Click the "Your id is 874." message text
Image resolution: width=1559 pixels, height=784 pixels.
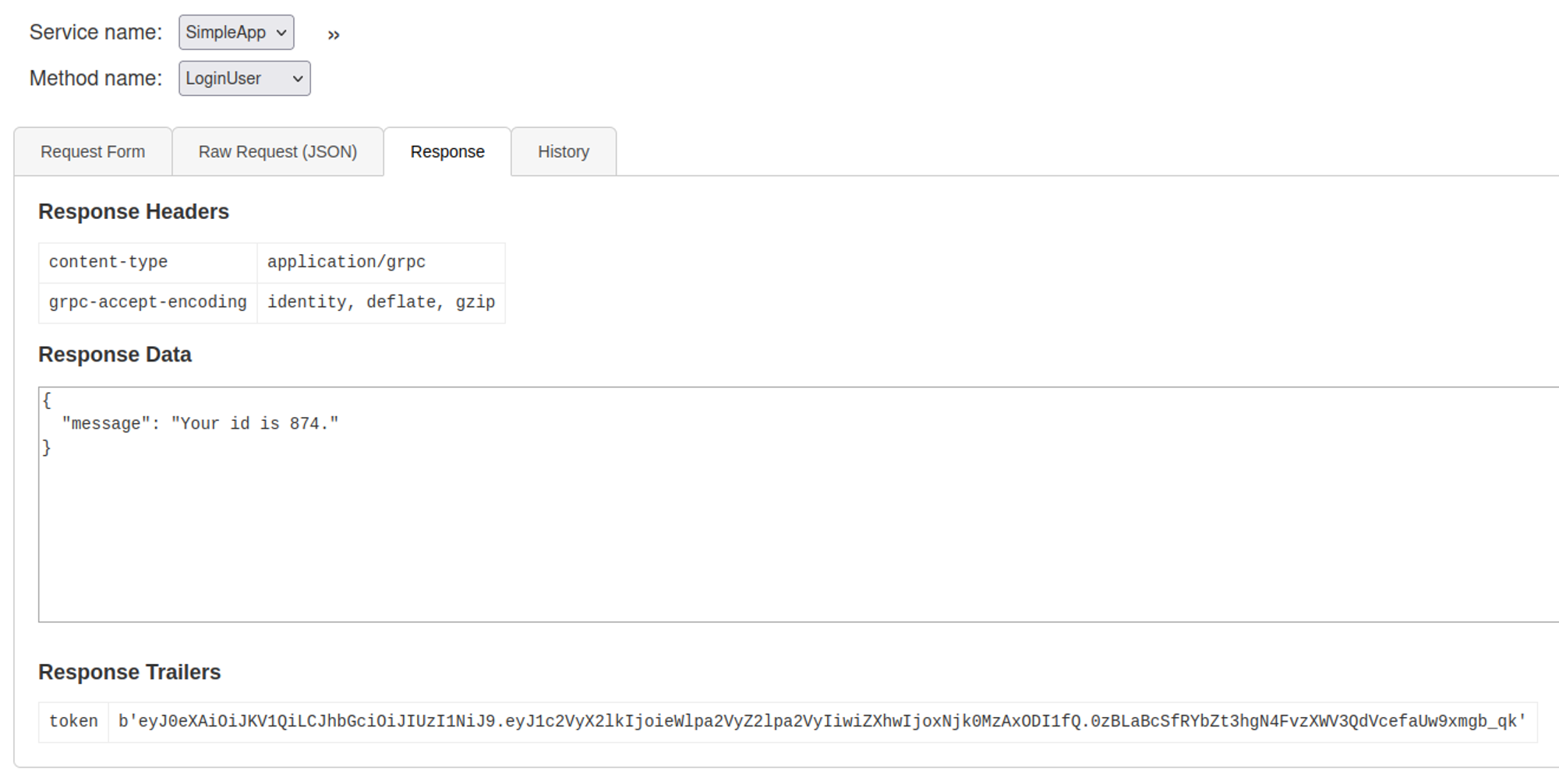[x=254, y=424]
